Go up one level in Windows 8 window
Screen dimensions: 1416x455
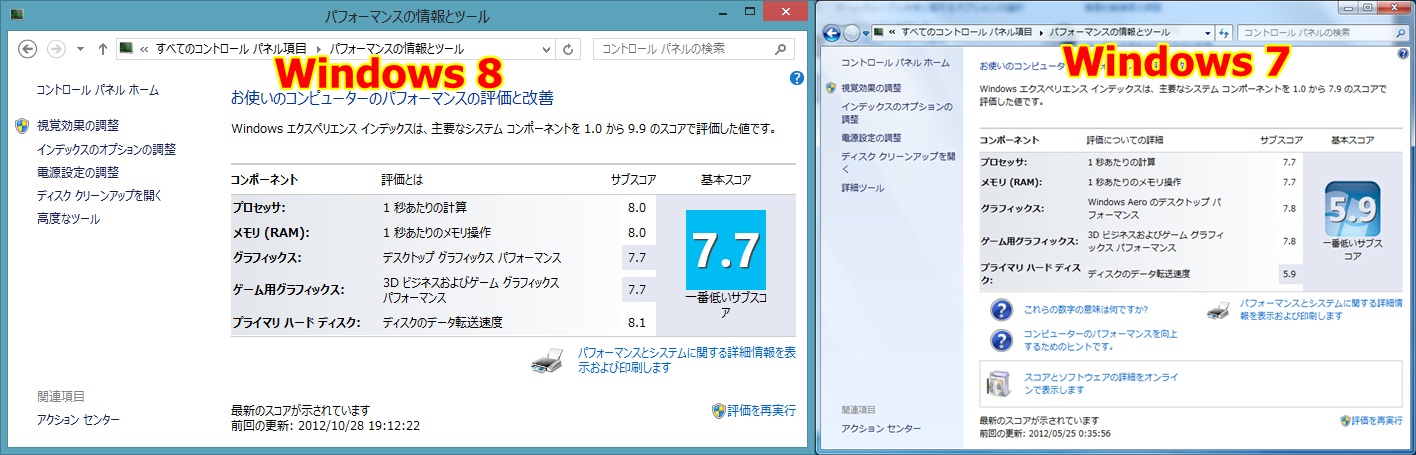coord(103,48)
